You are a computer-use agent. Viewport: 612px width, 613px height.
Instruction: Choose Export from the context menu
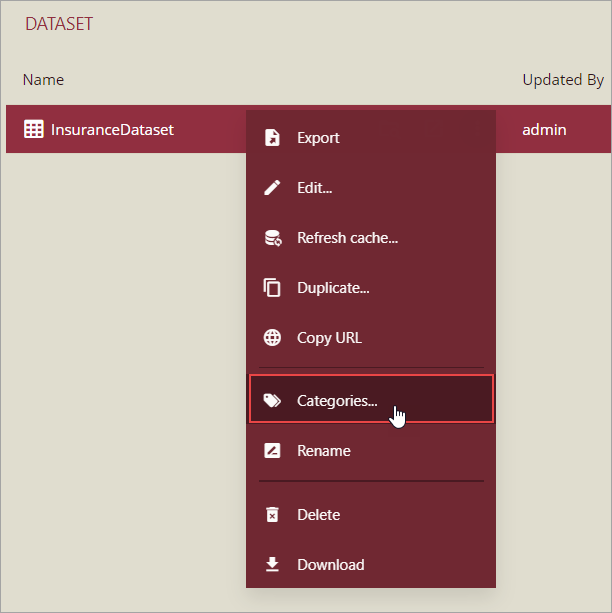[371, 138]
